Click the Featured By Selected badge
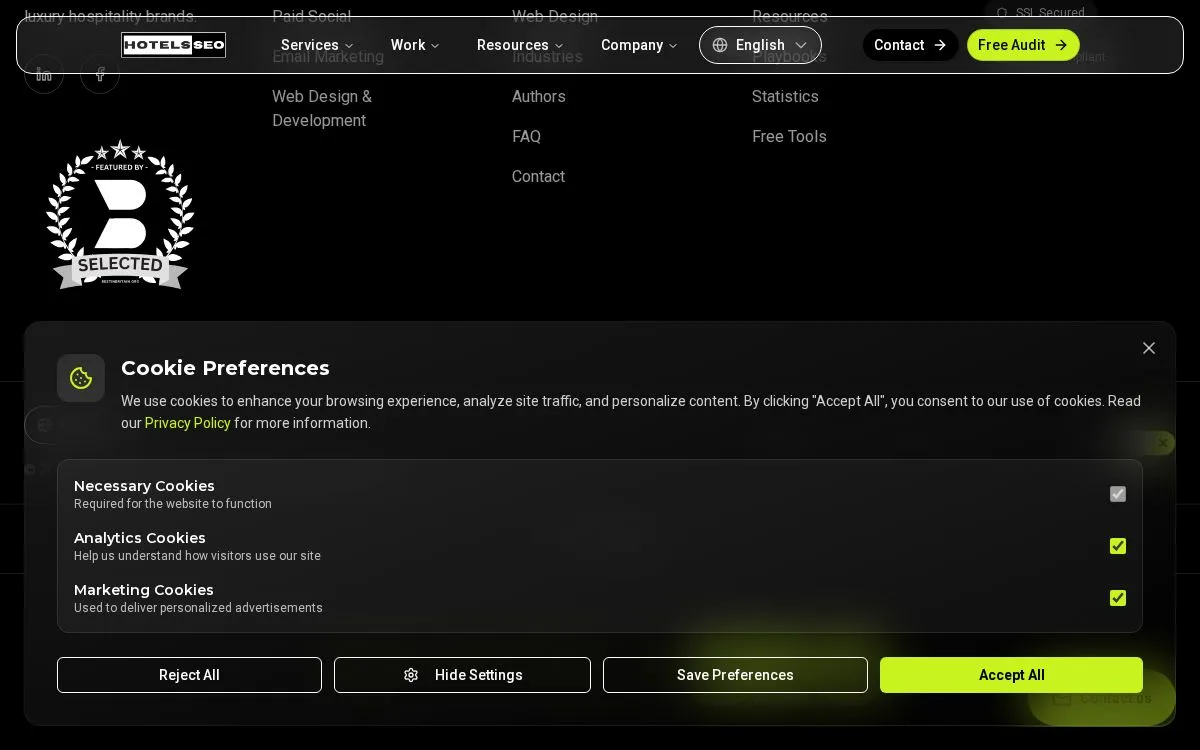Screen dimensions: 1200x750 tap(120, 214)
